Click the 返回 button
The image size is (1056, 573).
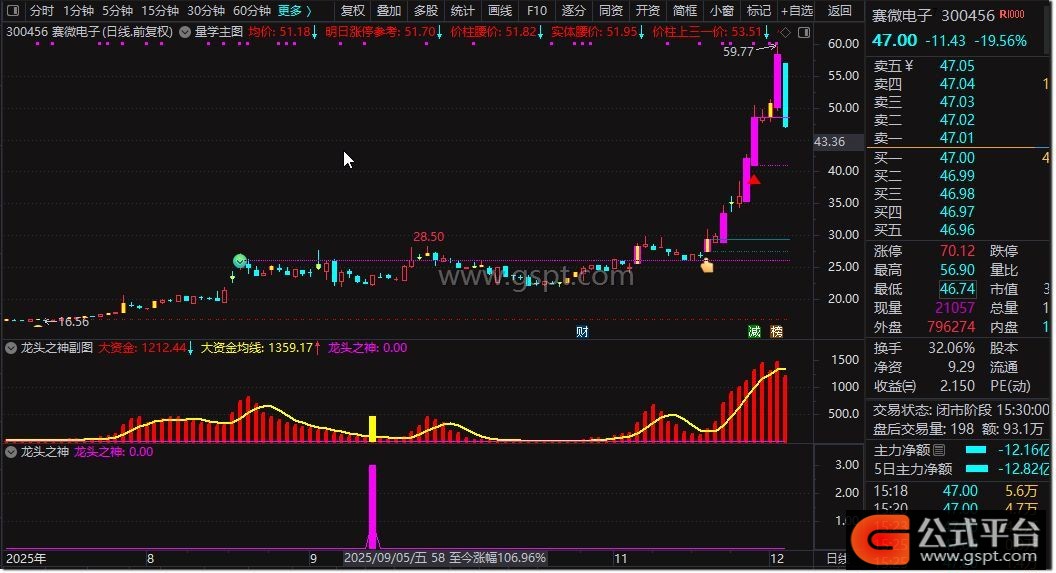[x=841, y=11]
